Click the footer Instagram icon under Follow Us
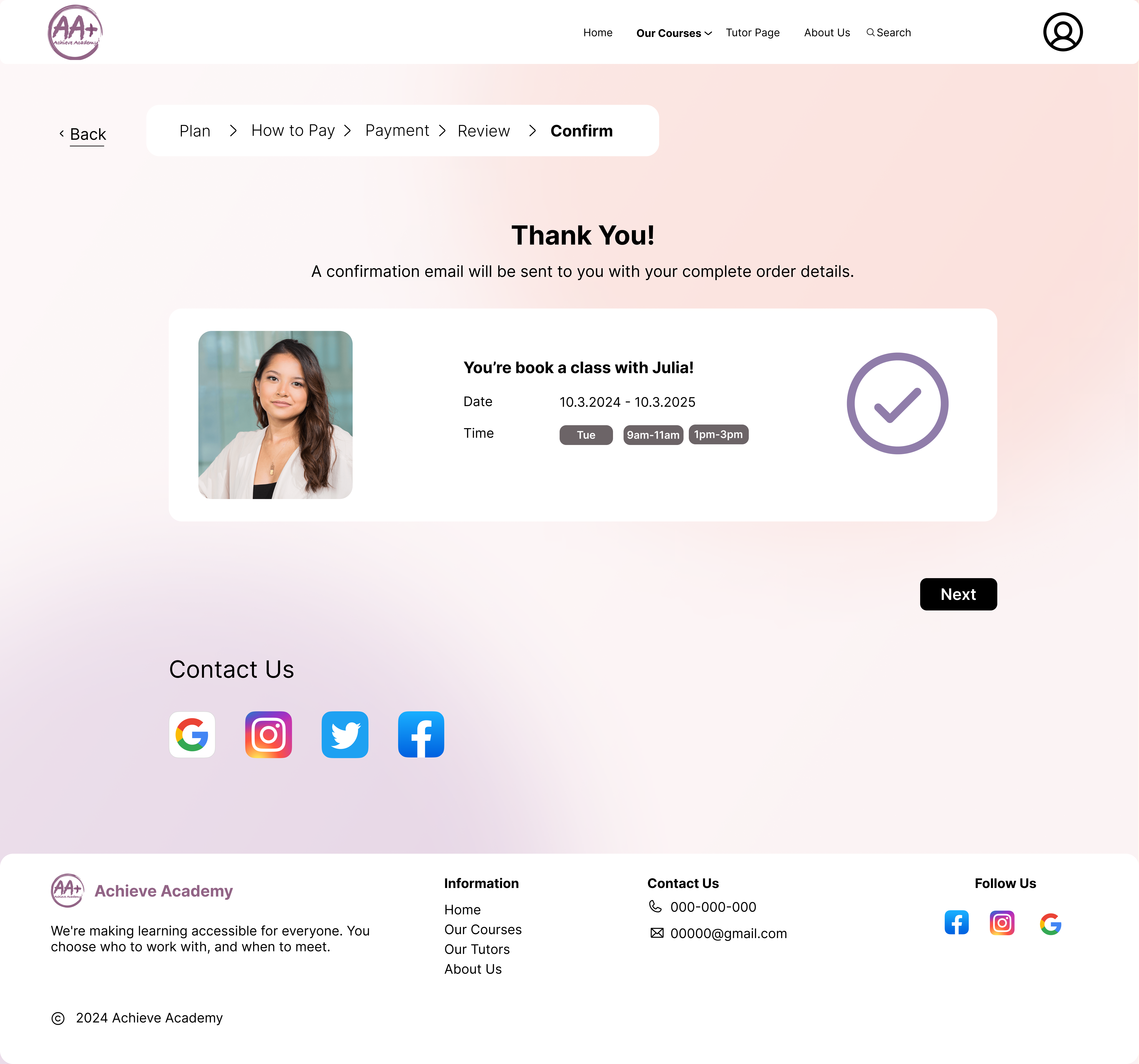1139x1064 pixels. 1002,922
